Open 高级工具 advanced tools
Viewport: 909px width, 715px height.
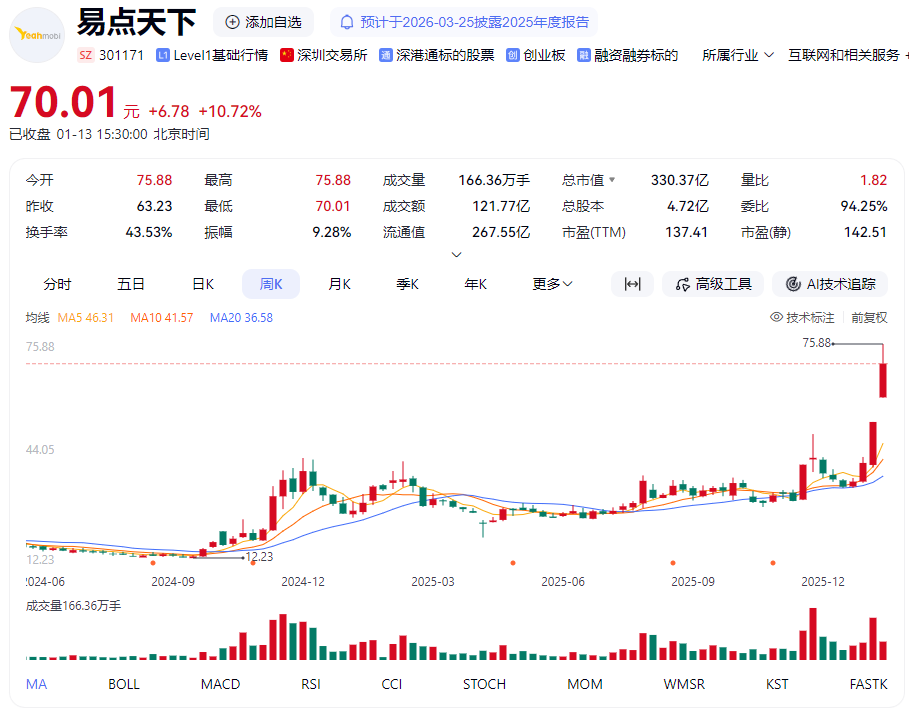point(713,284)
